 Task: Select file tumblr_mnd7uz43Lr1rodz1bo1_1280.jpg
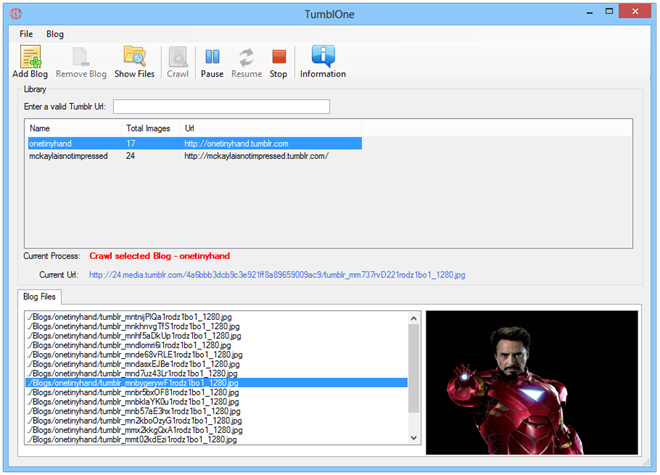[x=216, y=374]
